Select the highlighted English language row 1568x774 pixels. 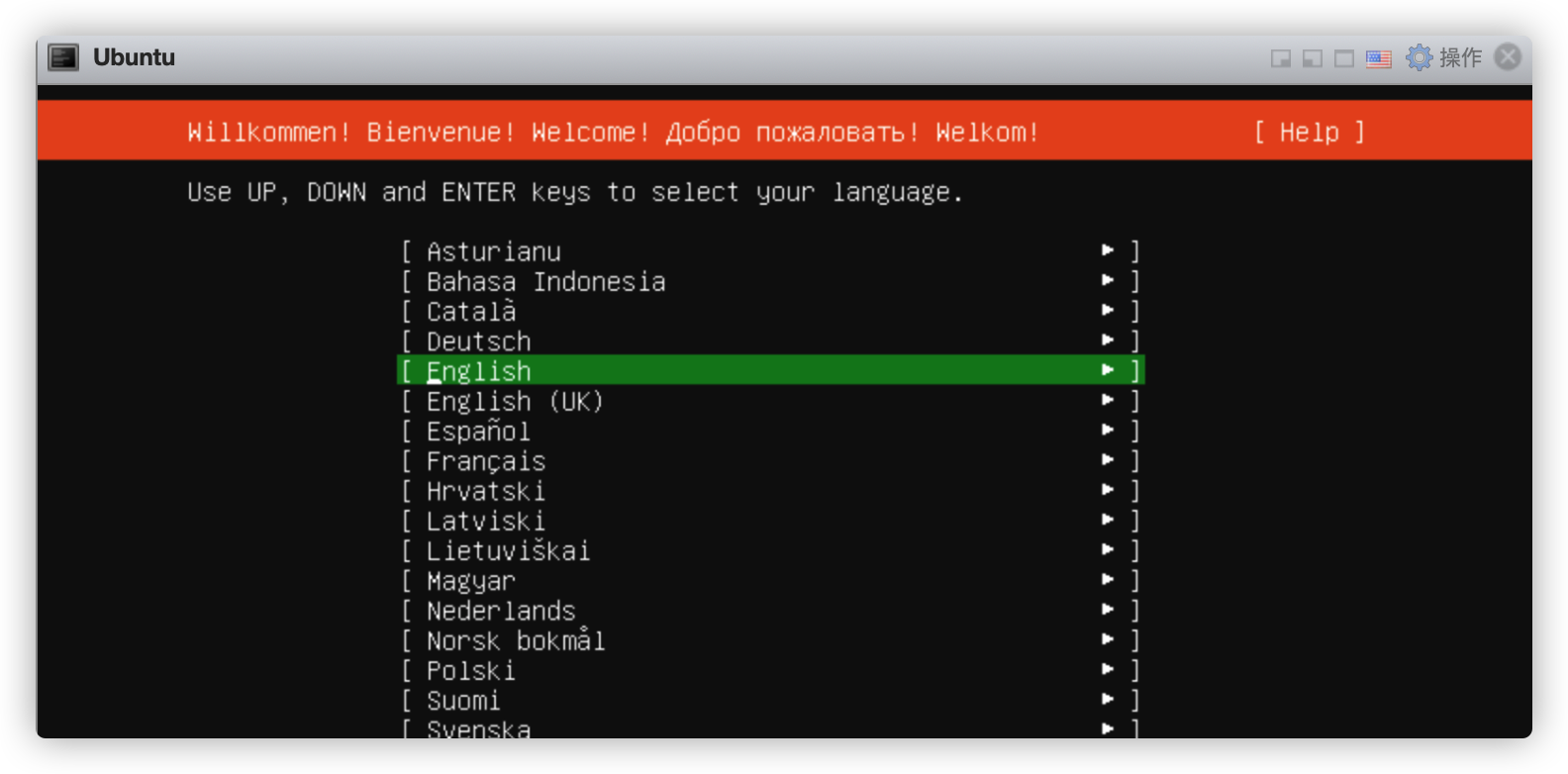click(770, 370)
